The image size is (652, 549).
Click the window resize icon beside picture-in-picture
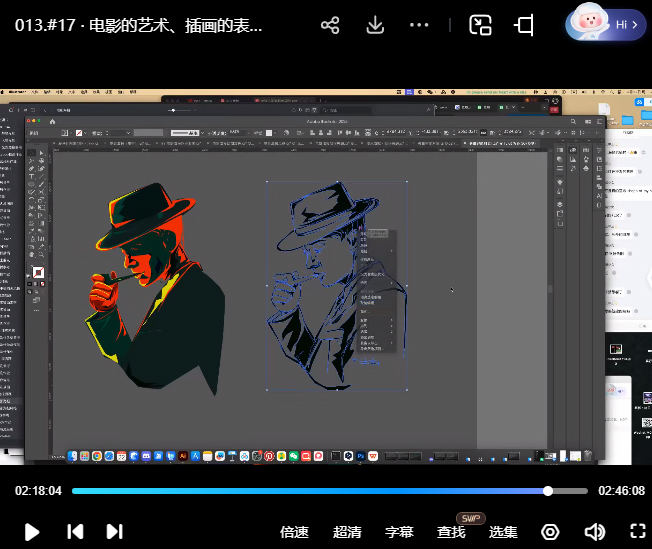tap(524, 26)
